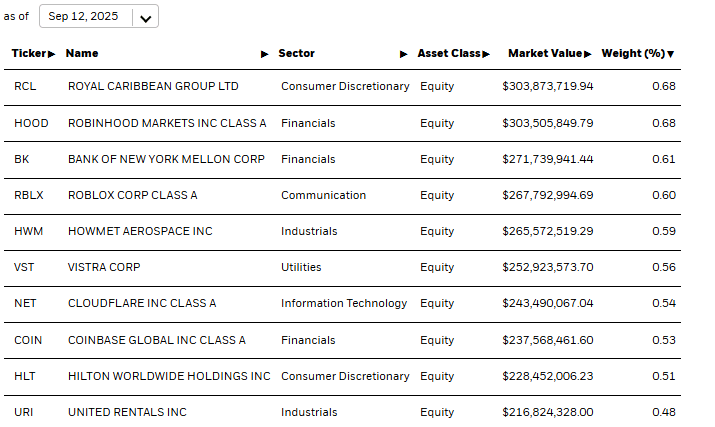This screenshot has width=715, height=427.
Task: Click Hilton Worldwide Holdings Inc
Action: [169, 376]
